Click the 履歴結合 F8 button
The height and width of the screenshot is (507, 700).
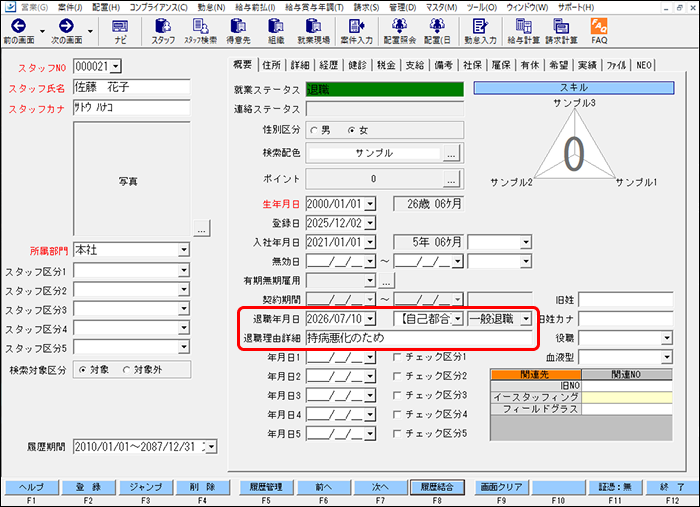pos(437,487)
